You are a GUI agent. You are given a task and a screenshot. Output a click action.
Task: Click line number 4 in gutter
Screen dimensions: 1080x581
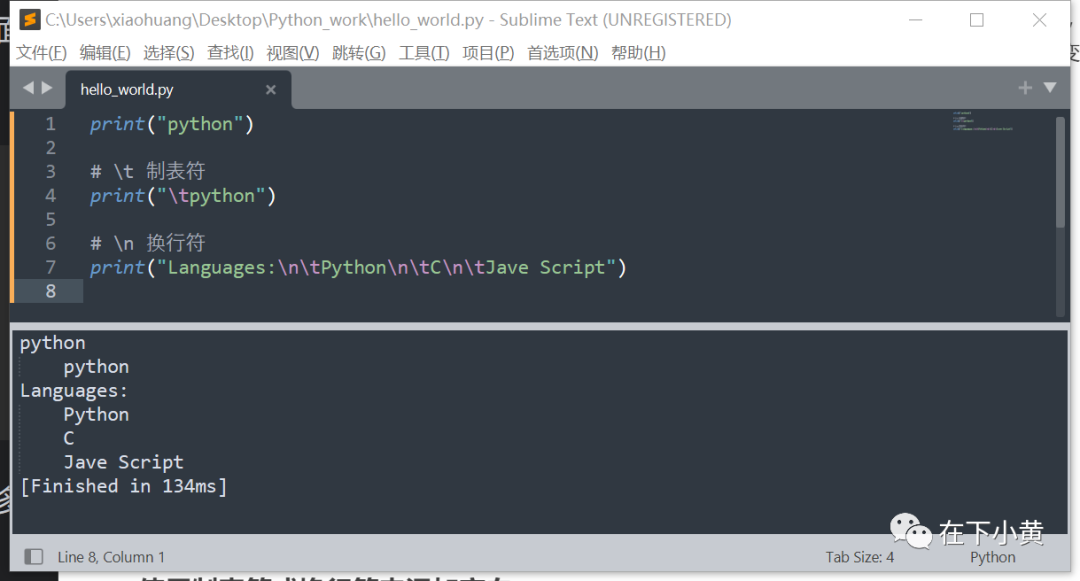coord(50,196)
